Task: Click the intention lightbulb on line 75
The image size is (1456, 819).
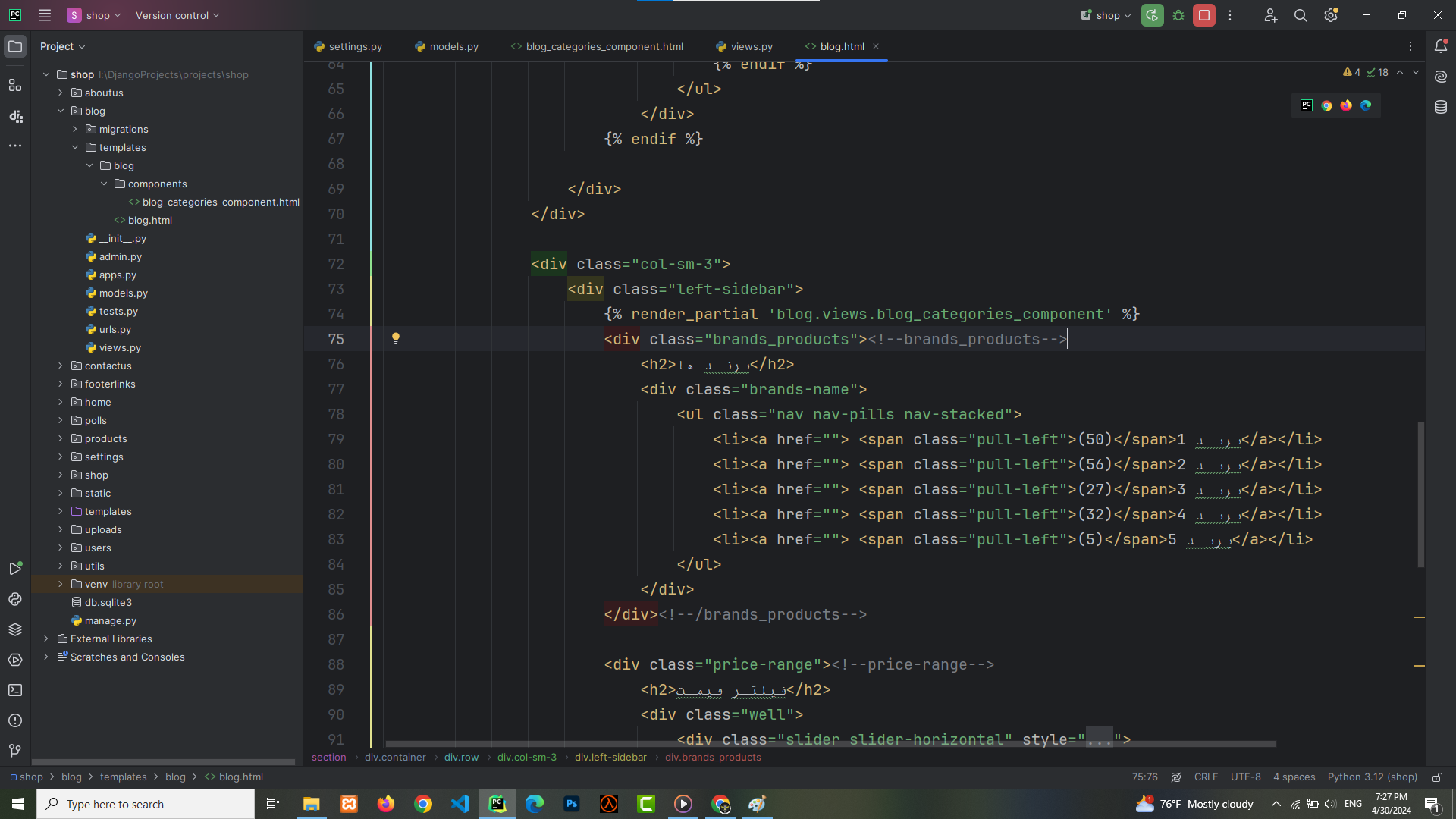Action: (395, 338)
